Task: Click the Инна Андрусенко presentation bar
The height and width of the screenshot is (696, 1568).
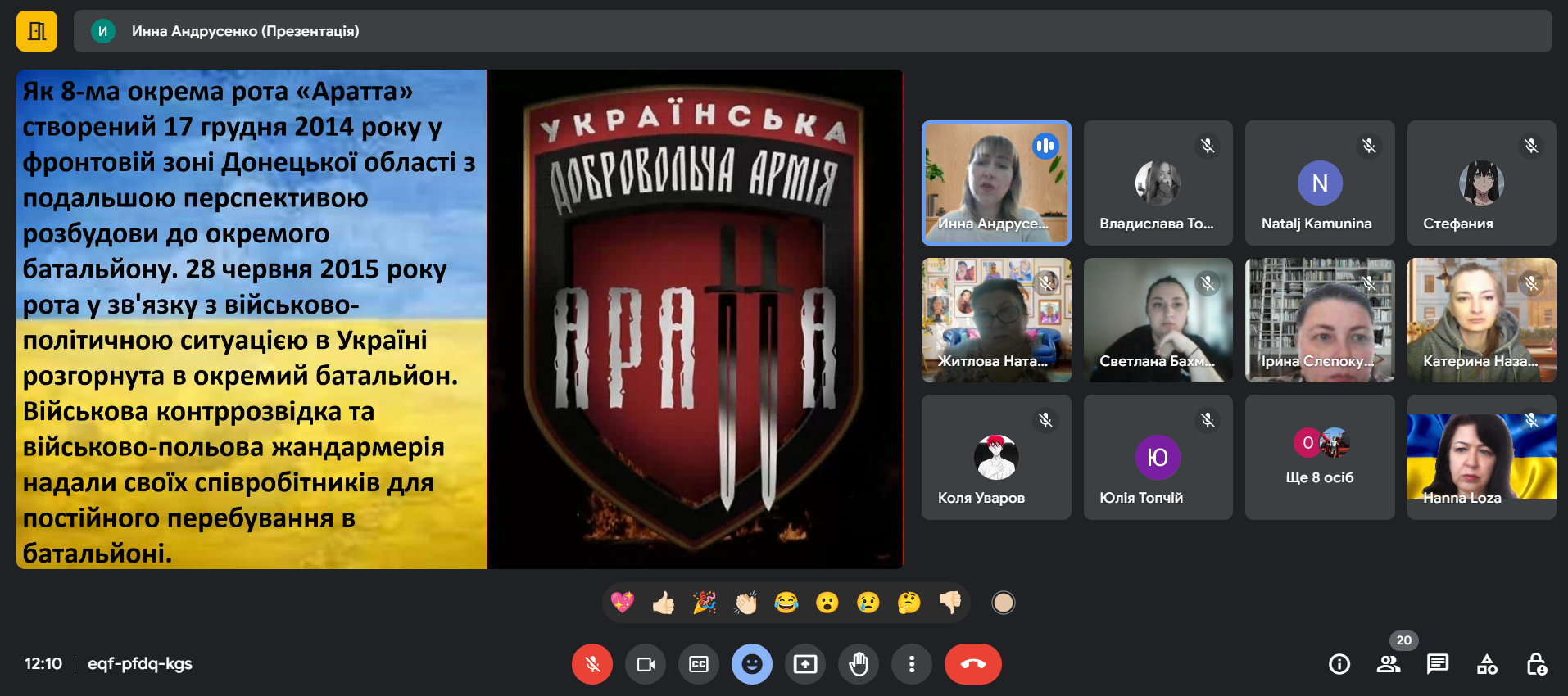Action: 812,31
